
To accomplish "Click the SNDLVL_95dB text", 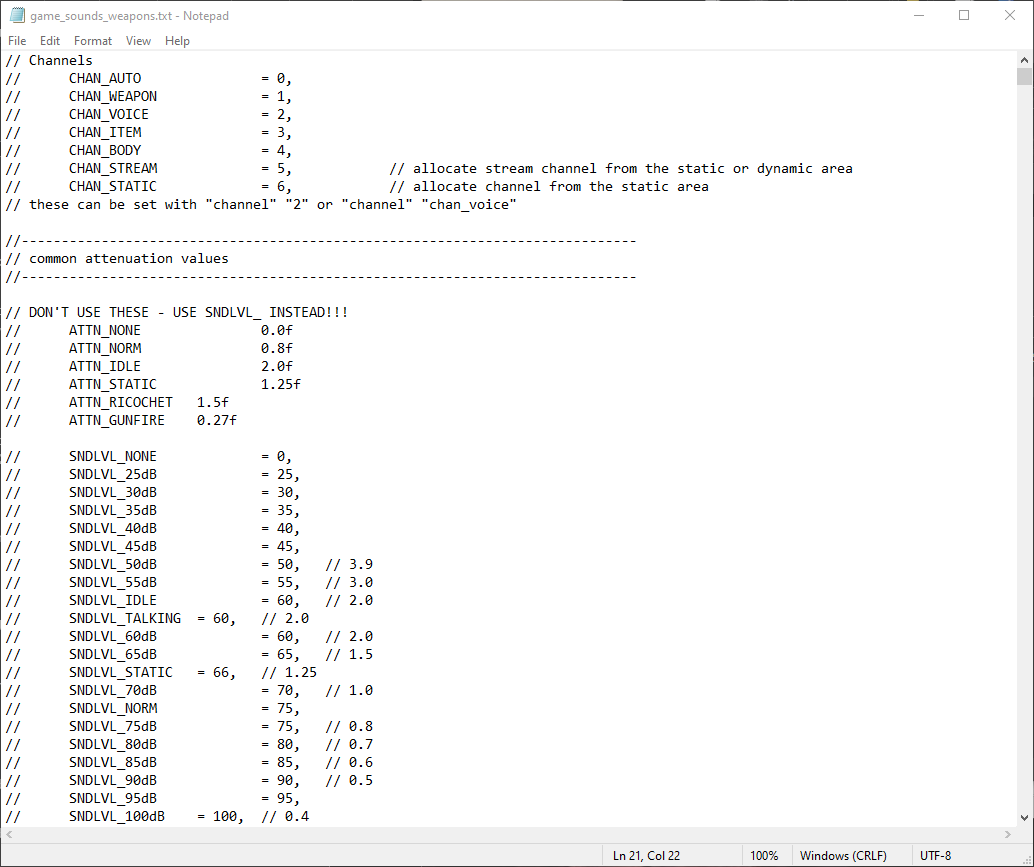I will point(113,798).
